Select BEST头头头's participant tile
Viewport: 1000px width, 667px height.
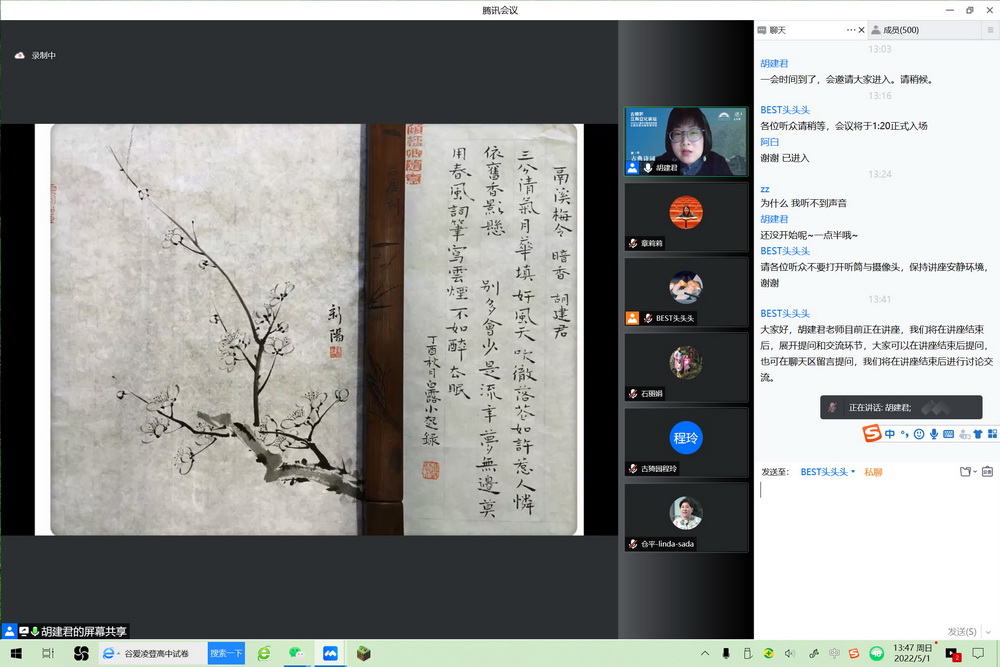coord(686,291)
